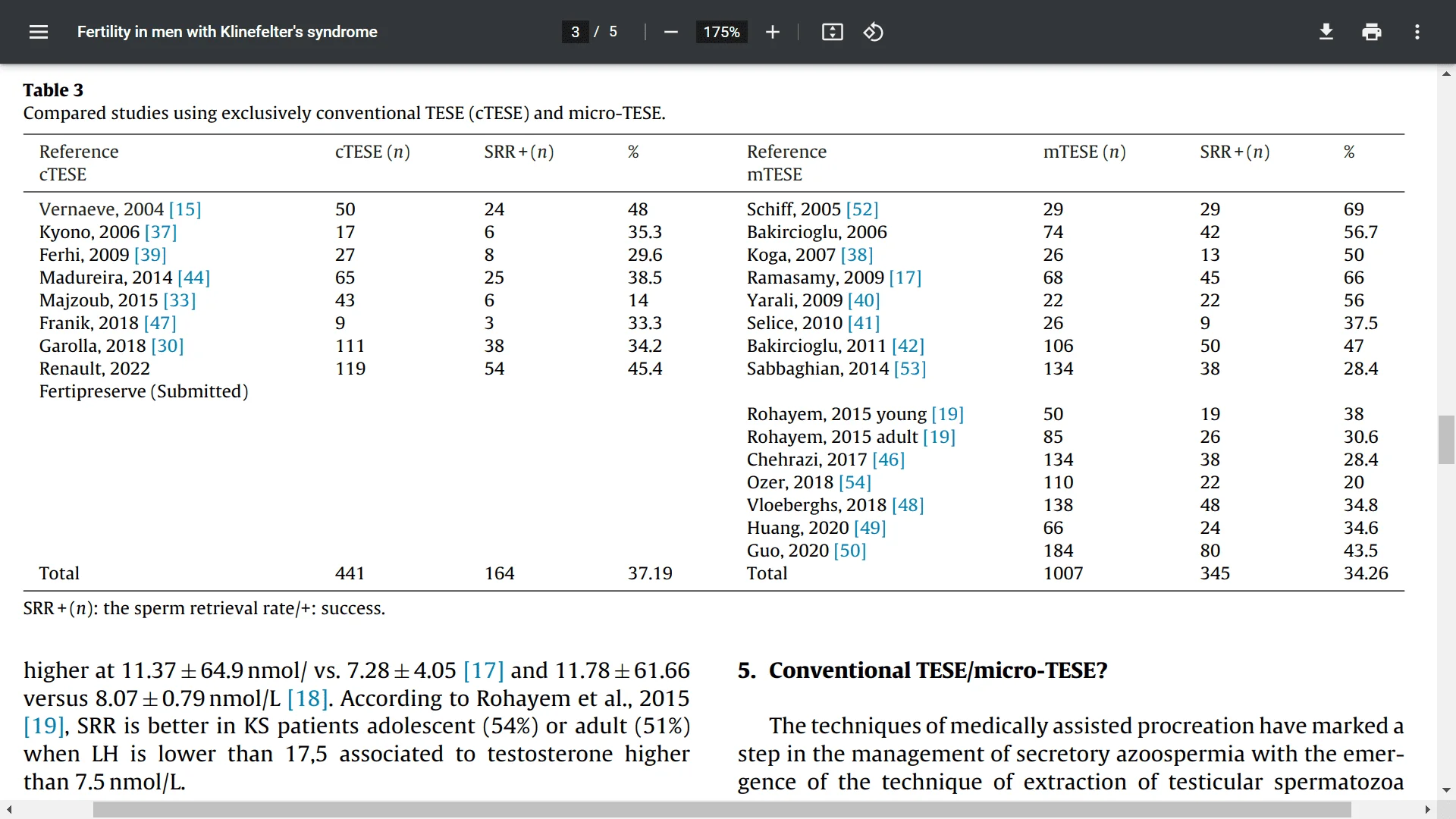Viewport: 1456px width, 819px height.
Task: Click the percentage 34.26 in Total row
Action: click(x=1366, y=573)
